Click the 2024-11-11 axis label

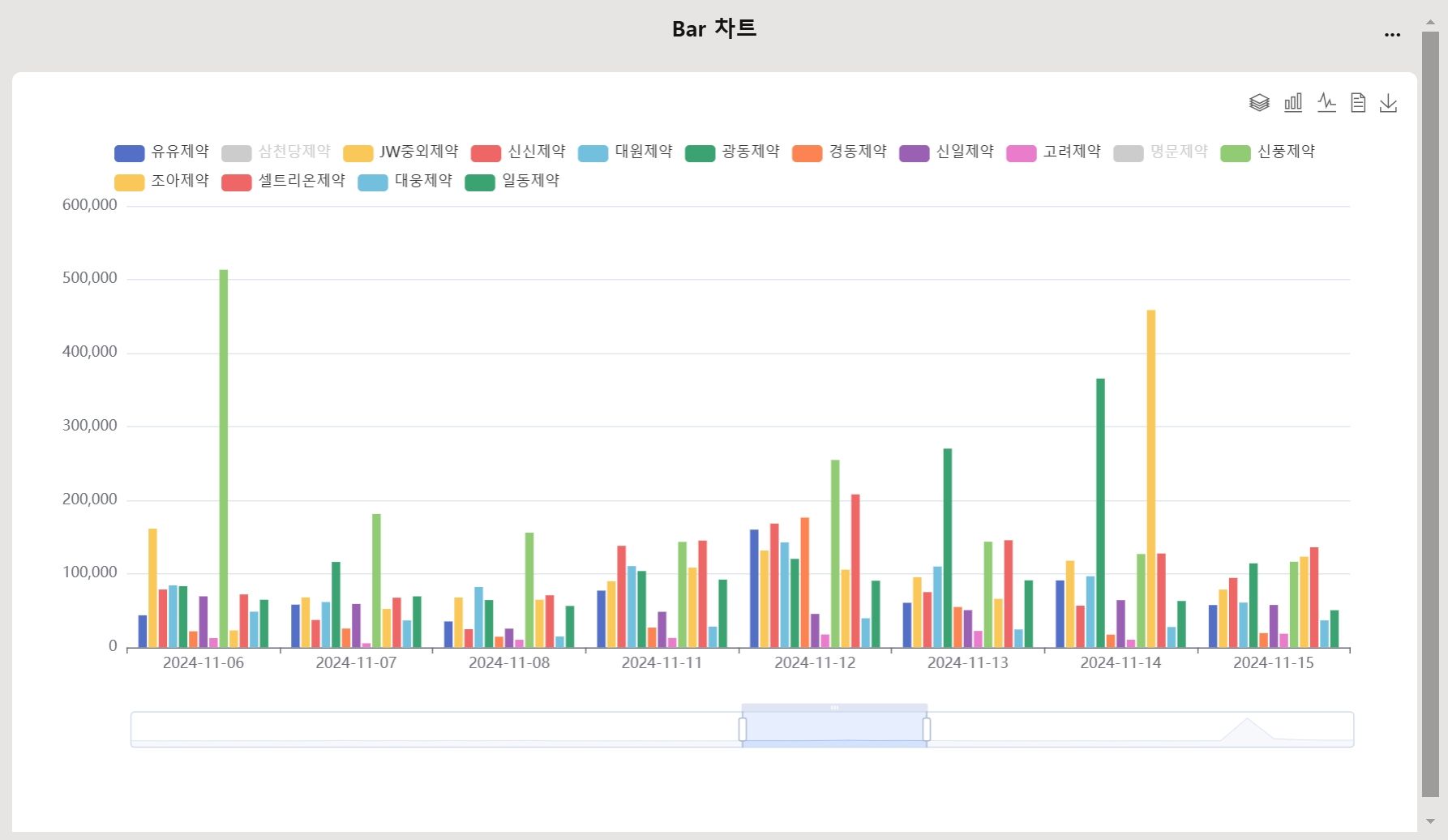[662, 663]
